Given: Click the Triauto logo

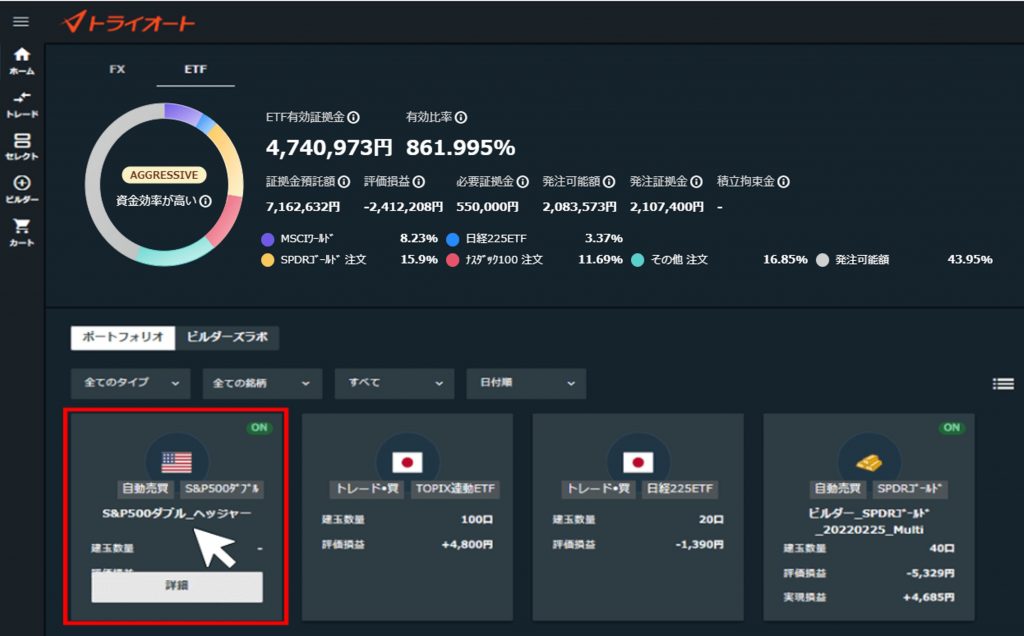Looking at the screenshot, I should point(128,23).
